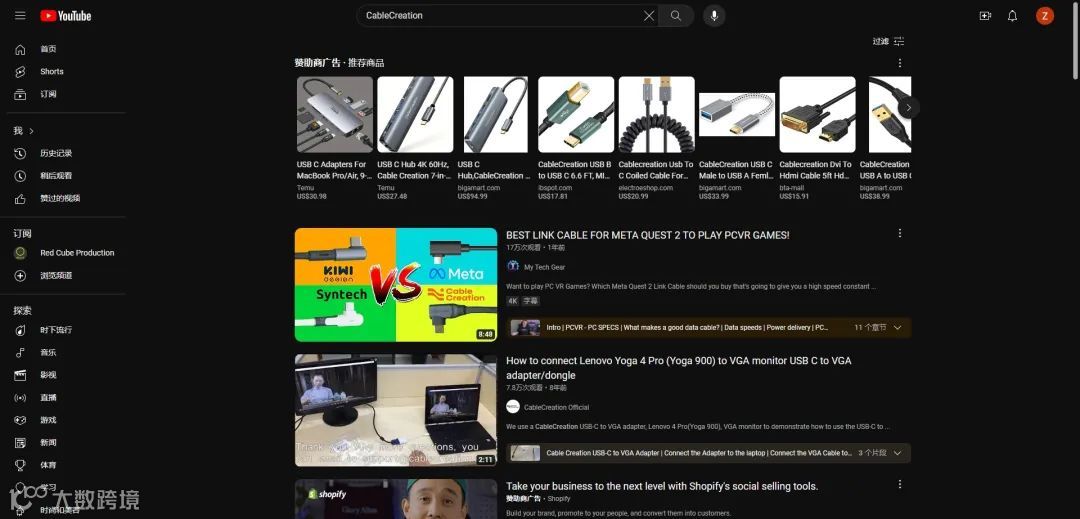Image resolution: width=1080 pixels, height=519 pixels.
Task: Expand the 3 个片段 moments list
Action: click(x=897, y=453)
